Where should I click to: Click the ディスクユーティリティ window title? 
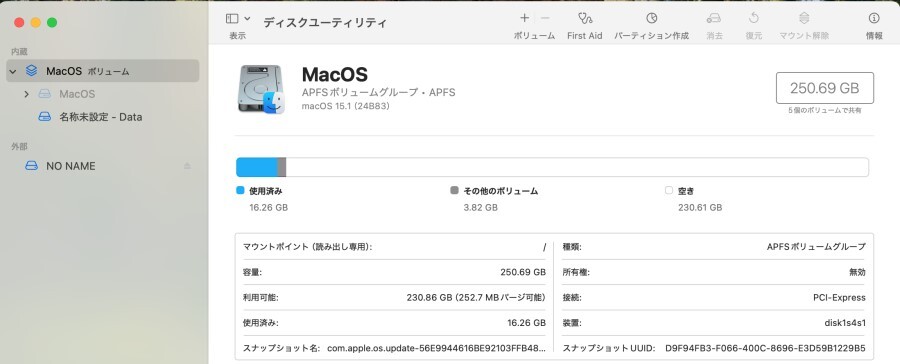click(x=325, y=23)
